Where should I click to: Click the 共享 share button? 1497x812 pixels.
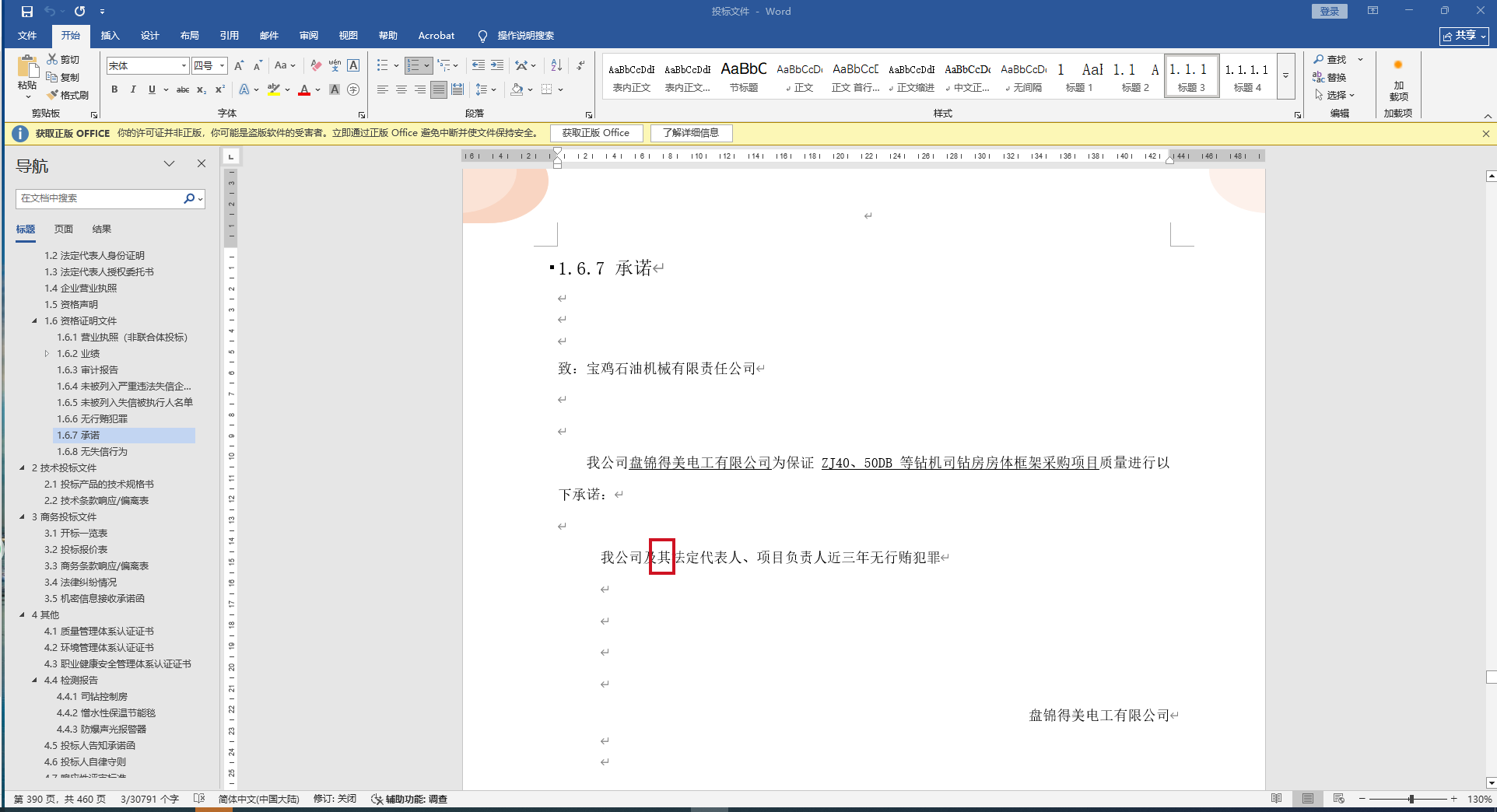point(1465,36)
